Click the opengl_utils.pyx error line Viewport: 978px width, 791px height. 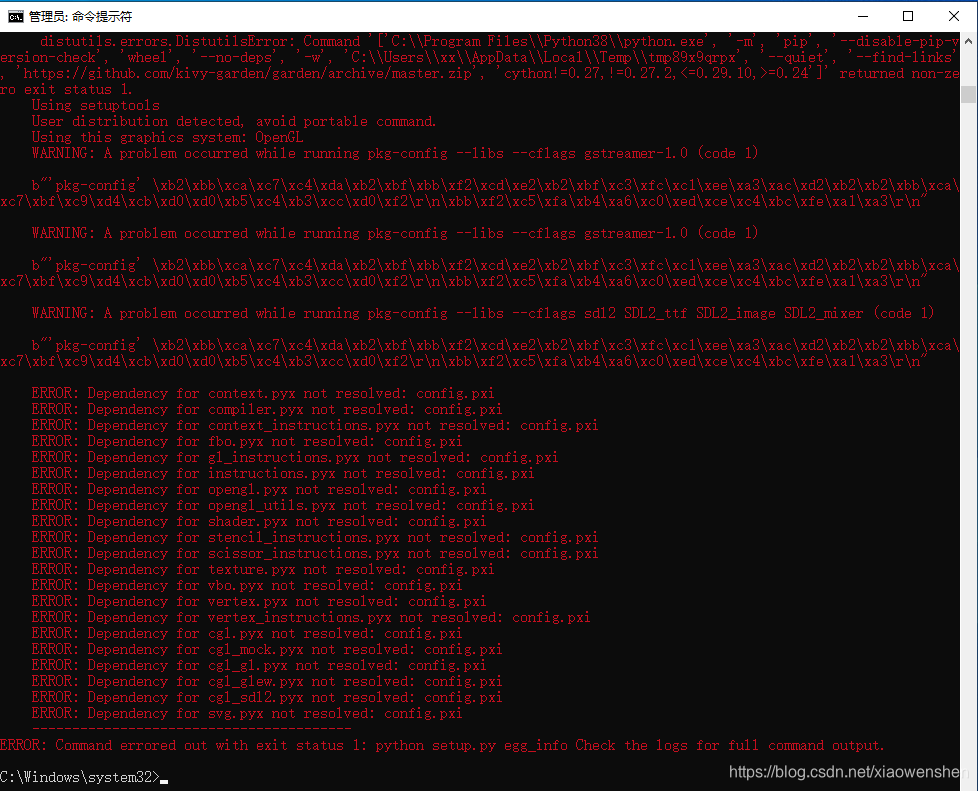[283, 505]
